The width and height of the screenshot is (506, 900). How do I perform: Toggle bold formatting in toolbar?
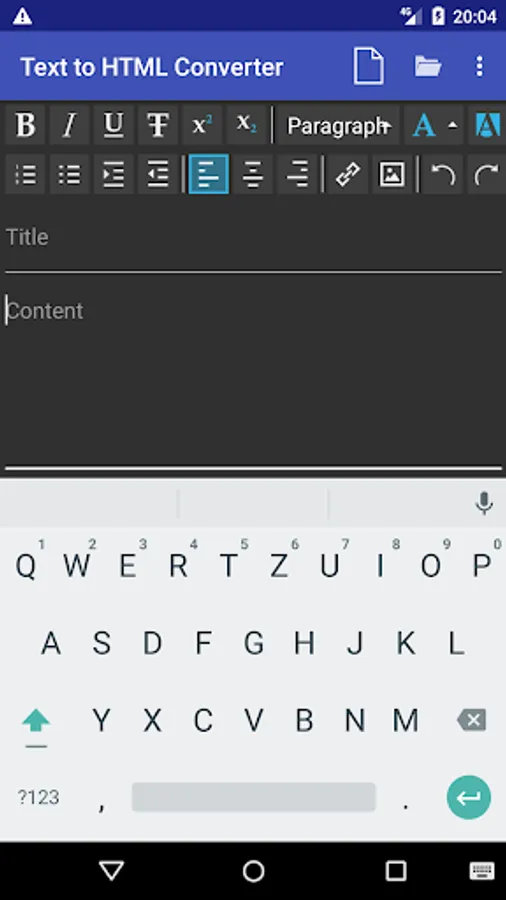[25, 125]
